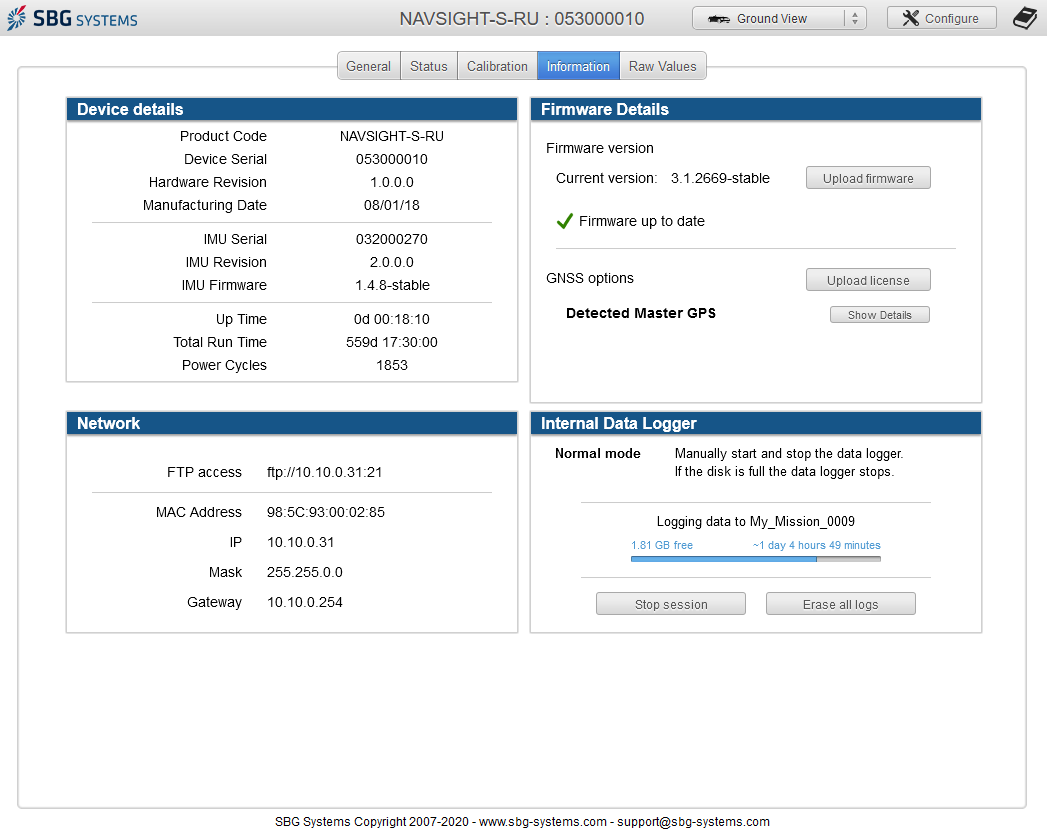Switch to the General tab
1047x834 pixels.
click(x=369, y=66)
